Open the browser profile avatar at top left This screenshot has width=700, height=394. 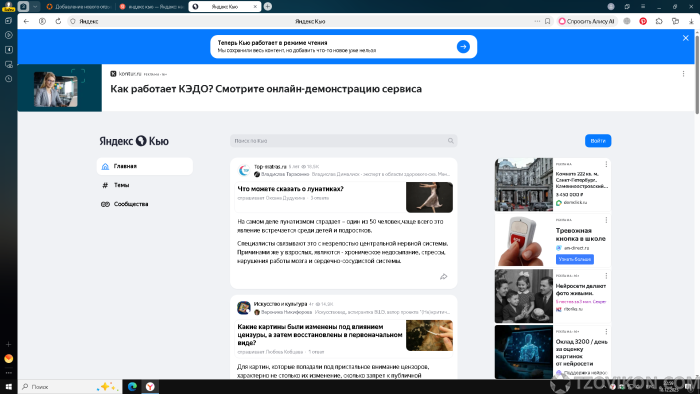8,6
